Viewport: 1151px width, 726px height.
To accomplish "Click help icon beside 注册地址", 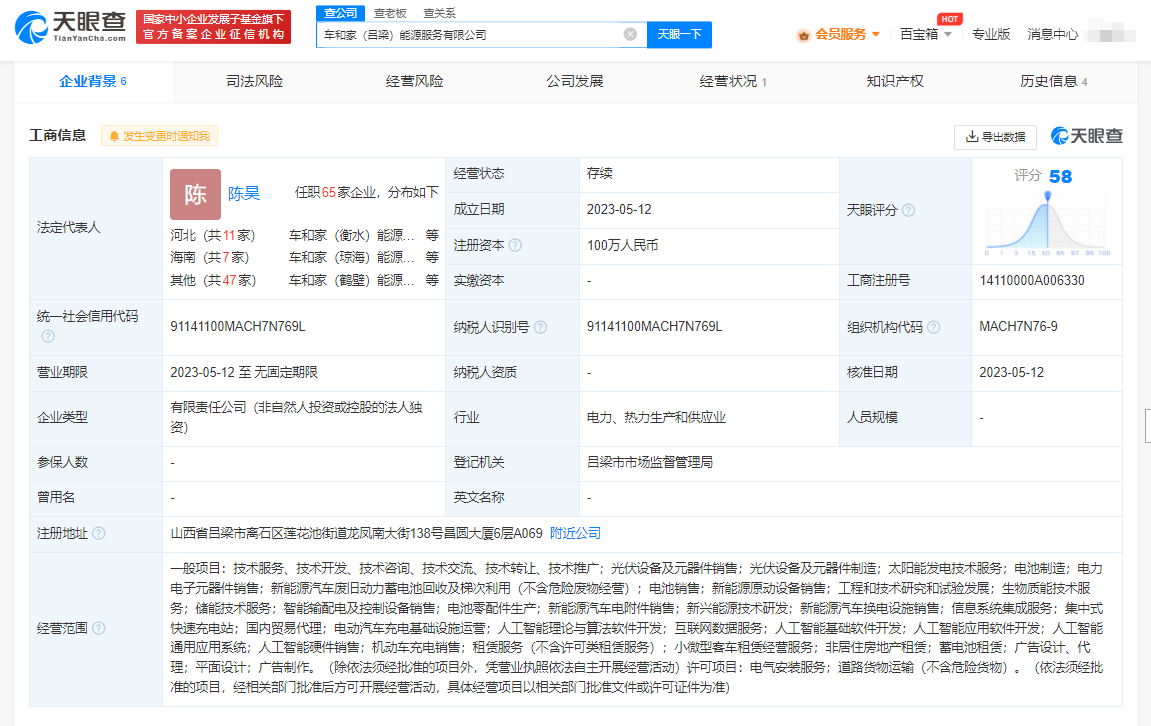I will [98, 534].
